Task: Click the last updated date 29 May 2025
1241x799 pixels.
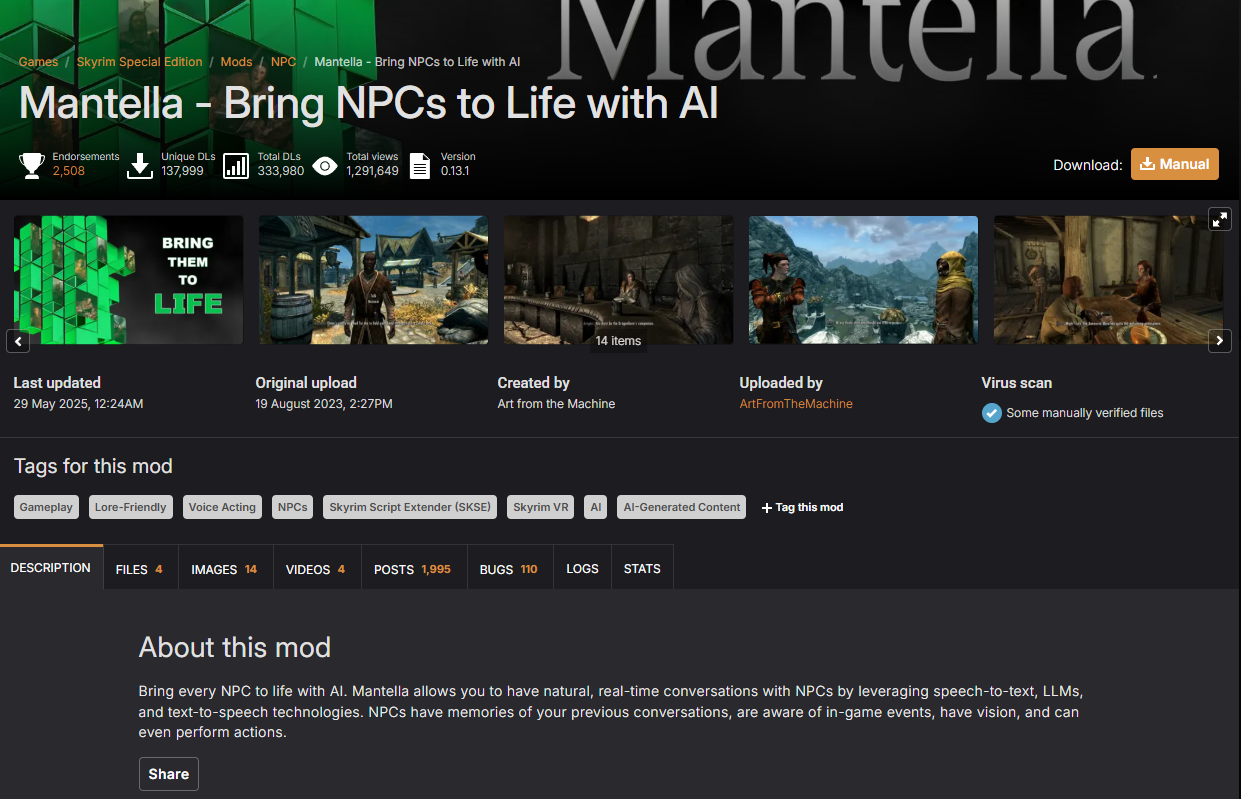Action: pos(78,404)
